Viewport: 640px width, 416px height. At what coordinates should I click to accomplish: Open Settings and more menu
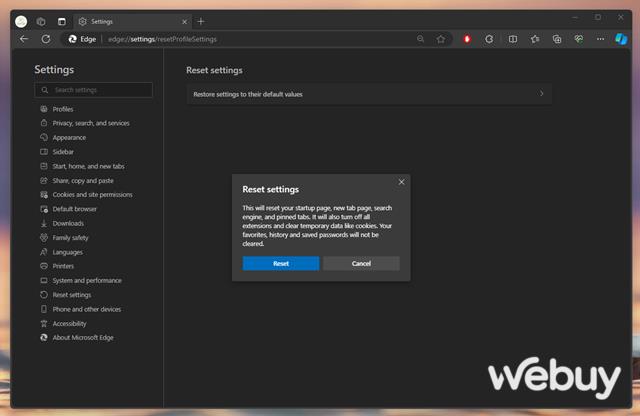coord(600,39)
